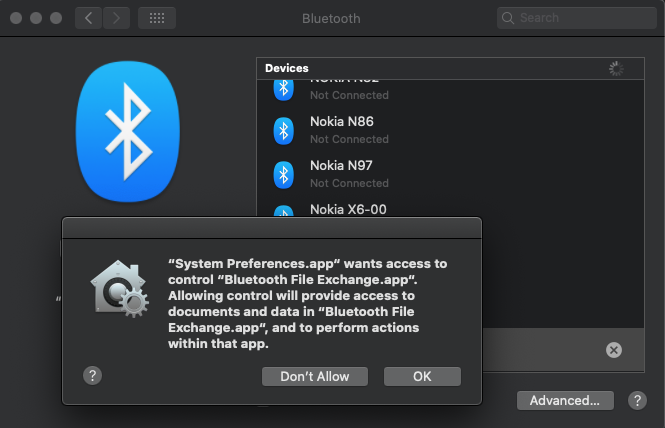Open the Advanced... Bluetooth options
Viewport: 665px width, 428px height.
565,400
